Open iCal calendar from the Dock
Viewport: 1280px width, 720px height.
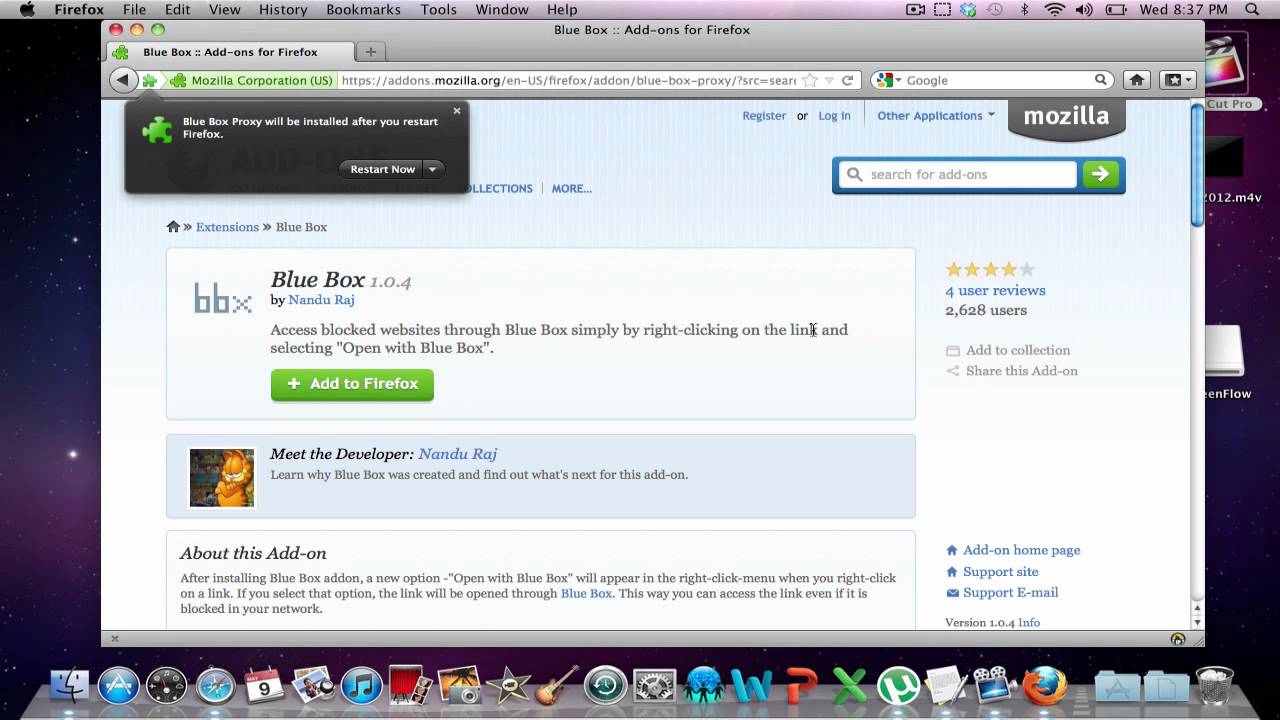pyautogui.click(x=264, y=686)
